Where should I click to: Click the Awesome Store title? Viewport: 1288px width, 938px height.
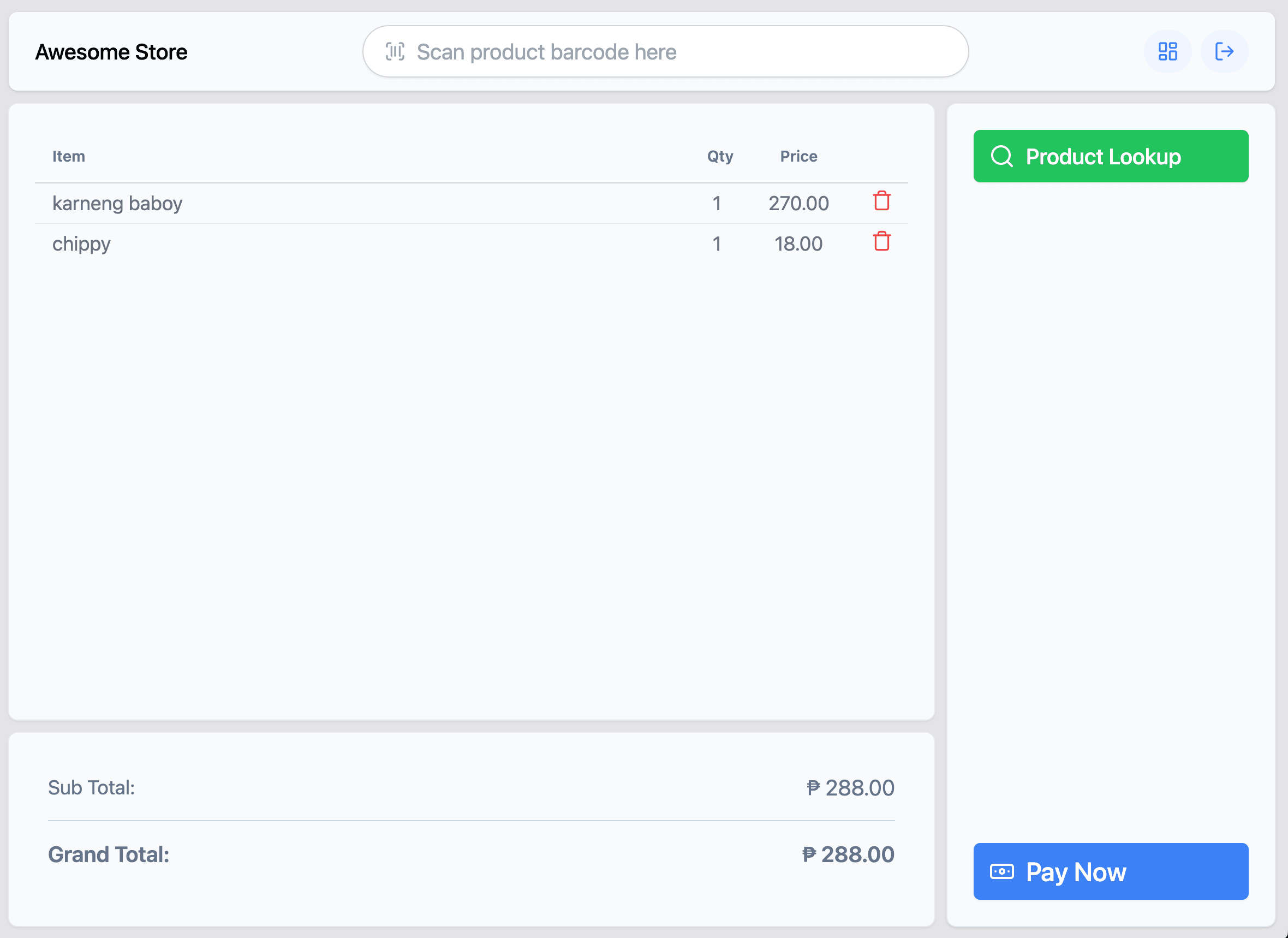tap(111, 52)
